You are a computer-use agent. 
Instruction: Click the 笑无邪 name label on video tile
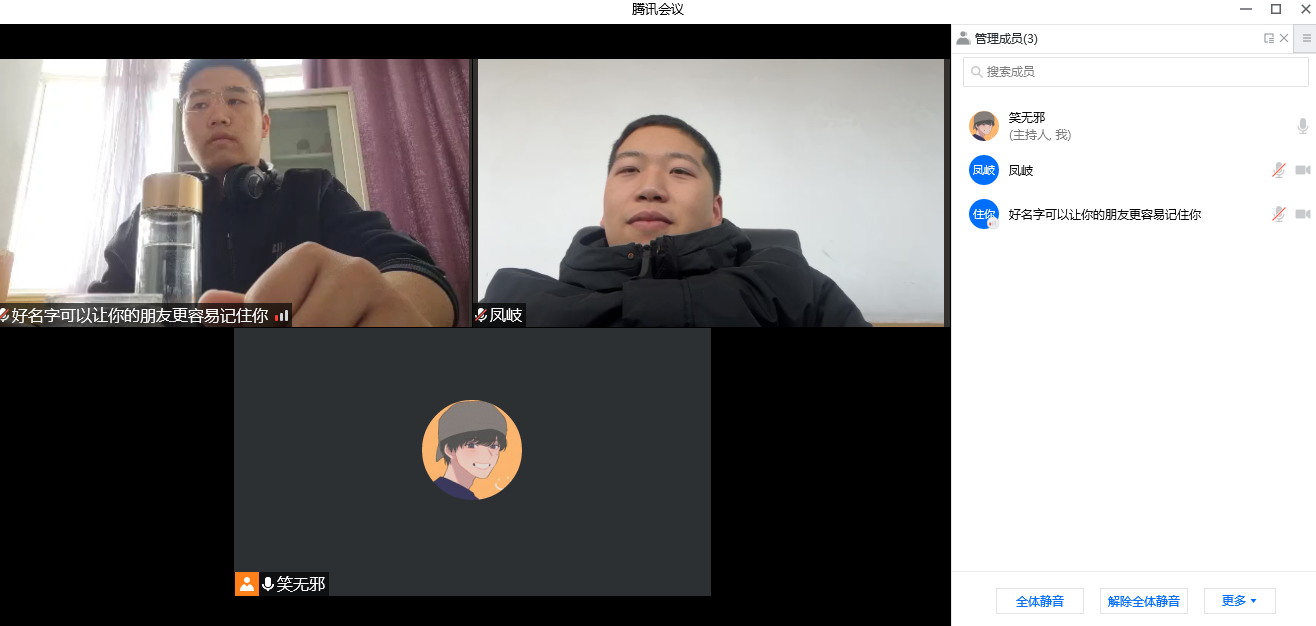tap(301, 584)
